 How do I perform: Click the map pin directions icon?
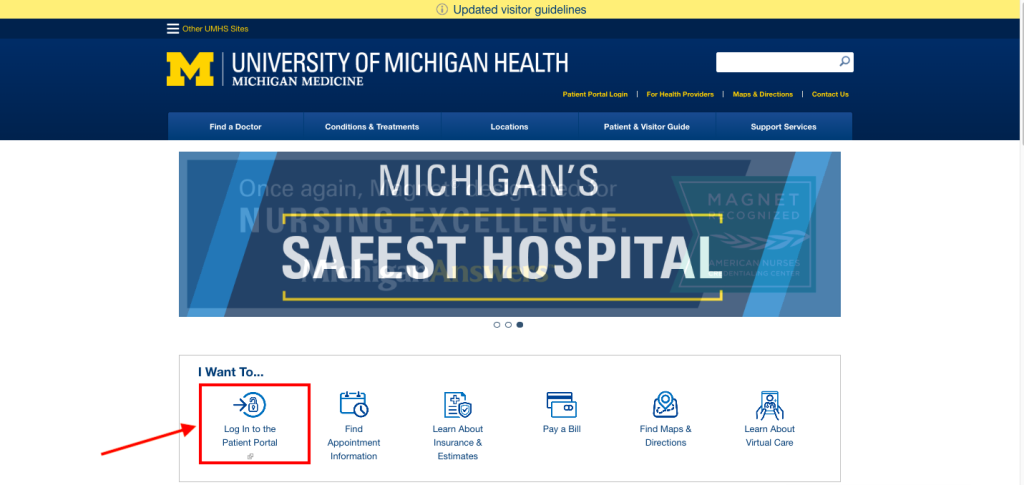click(x=665, y=405)
